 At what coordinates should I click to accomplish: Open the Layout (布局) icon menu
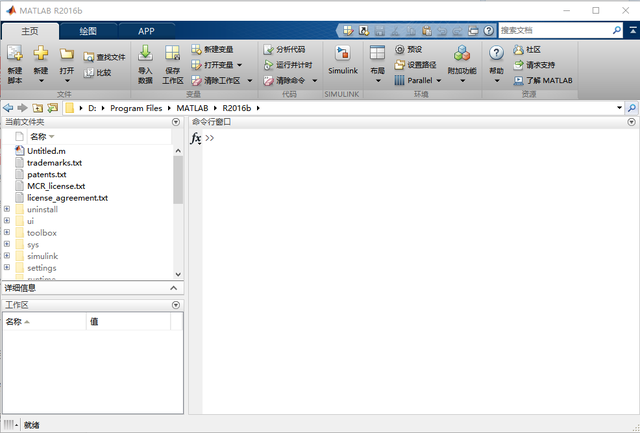377,53
